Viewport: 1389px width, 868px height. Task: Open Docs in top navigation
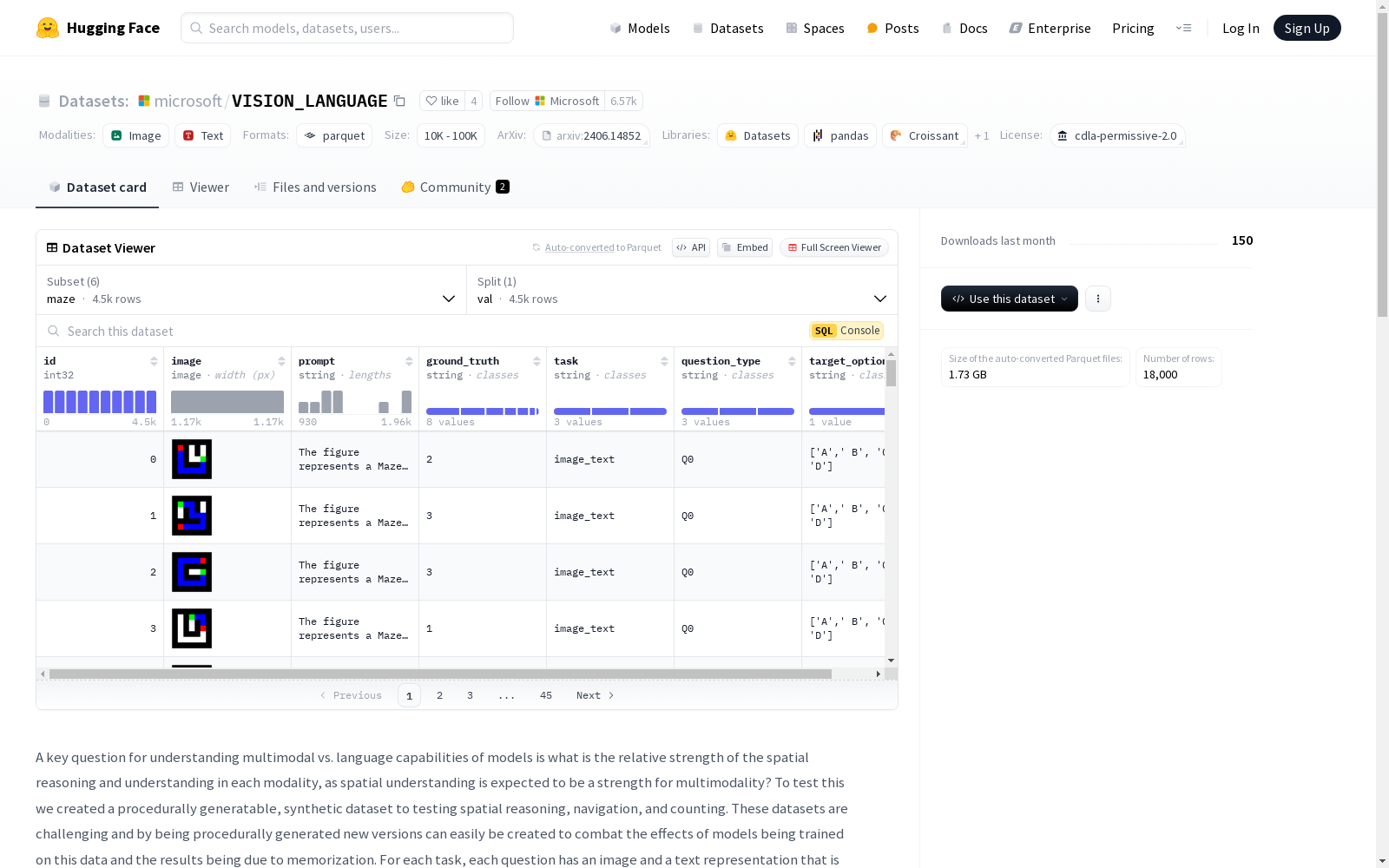point(964,28)
